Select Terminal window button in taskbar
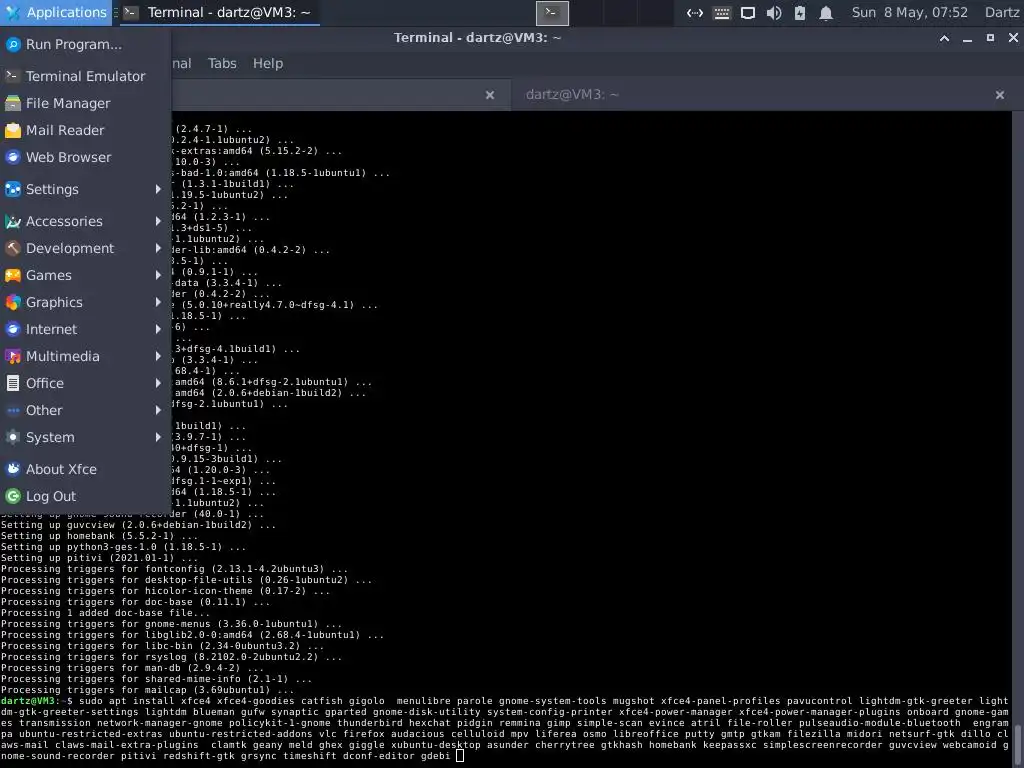This screenshot has height=768, width=1024. pyautogui.click(x=219, y=12)
